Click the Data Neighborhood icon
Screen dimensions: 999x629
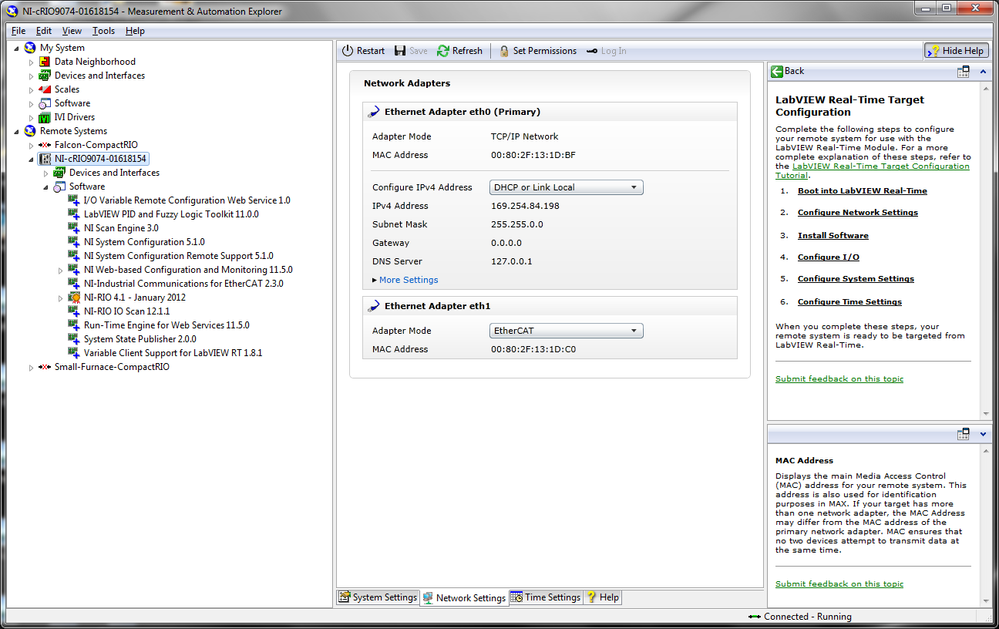(45, 62)
